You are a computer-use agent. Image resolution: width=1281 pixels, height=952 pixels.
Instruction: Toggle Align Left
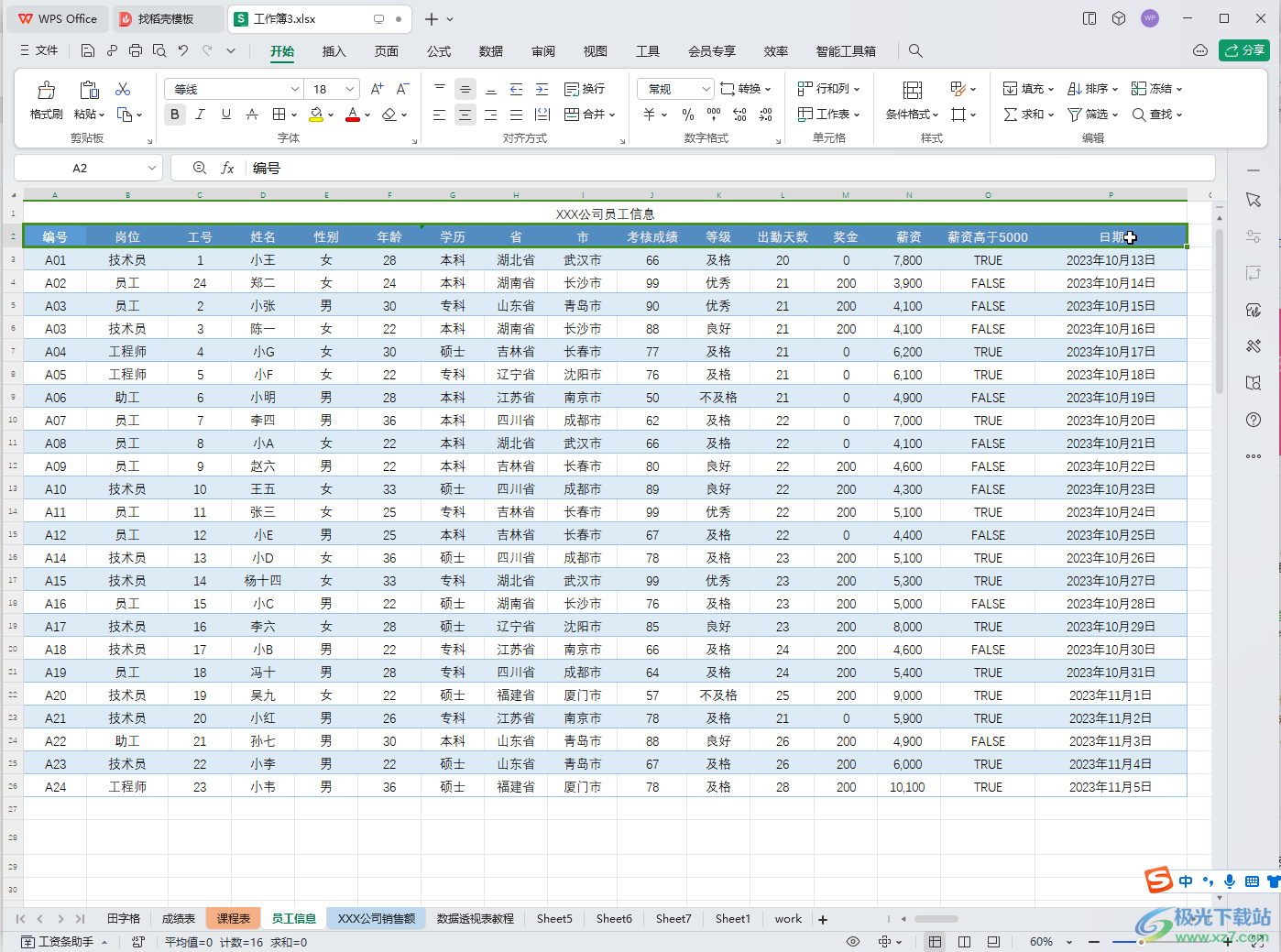(x=439, y=115)
